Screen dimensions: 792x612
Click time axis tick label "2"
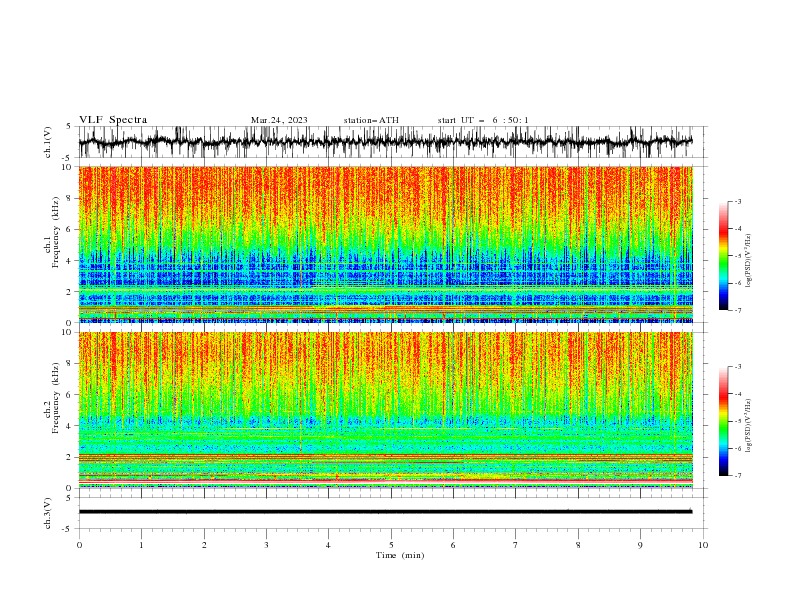coord(204,545)
